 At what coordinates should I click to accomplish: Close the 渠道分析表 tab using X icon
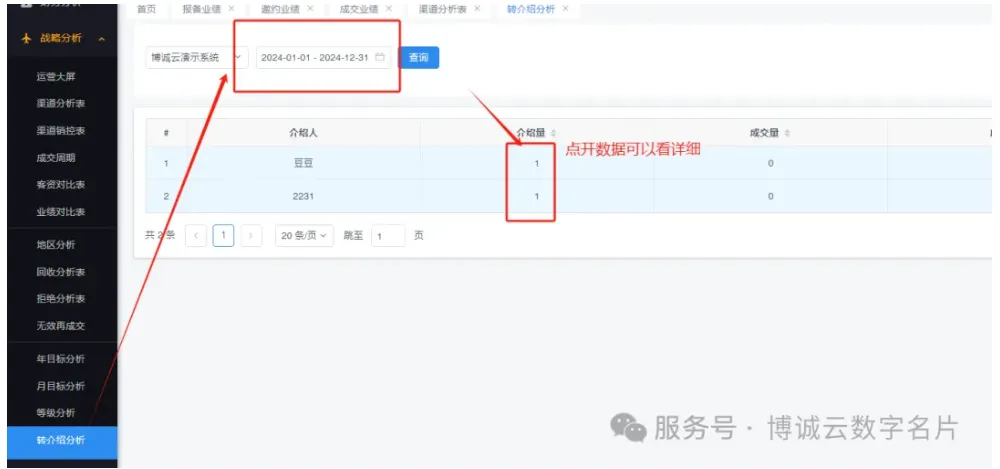pos(475,9)
